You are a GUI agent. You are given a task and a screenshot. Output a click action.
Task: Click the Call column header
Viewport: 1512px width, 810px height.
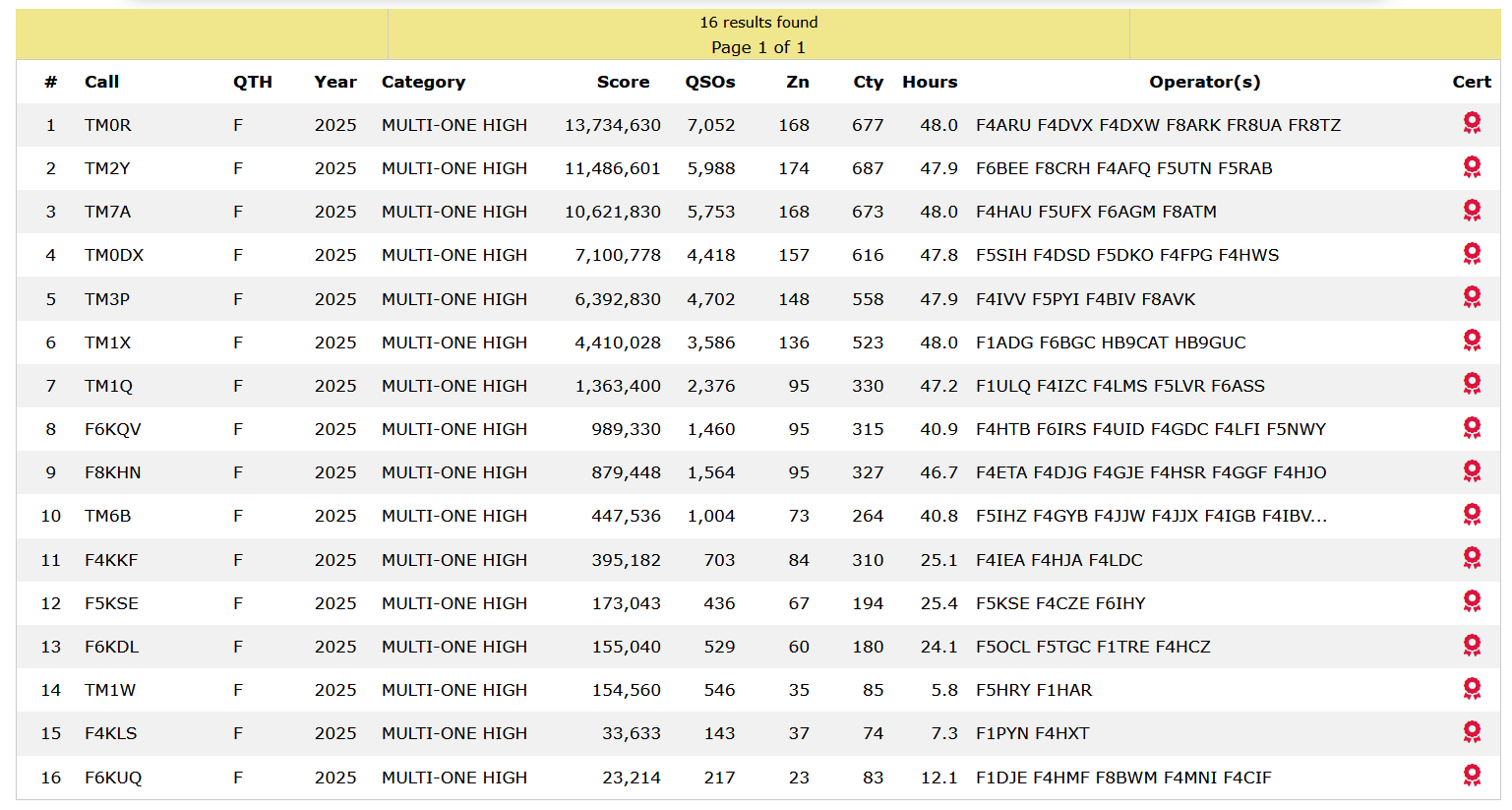(101, 82)
